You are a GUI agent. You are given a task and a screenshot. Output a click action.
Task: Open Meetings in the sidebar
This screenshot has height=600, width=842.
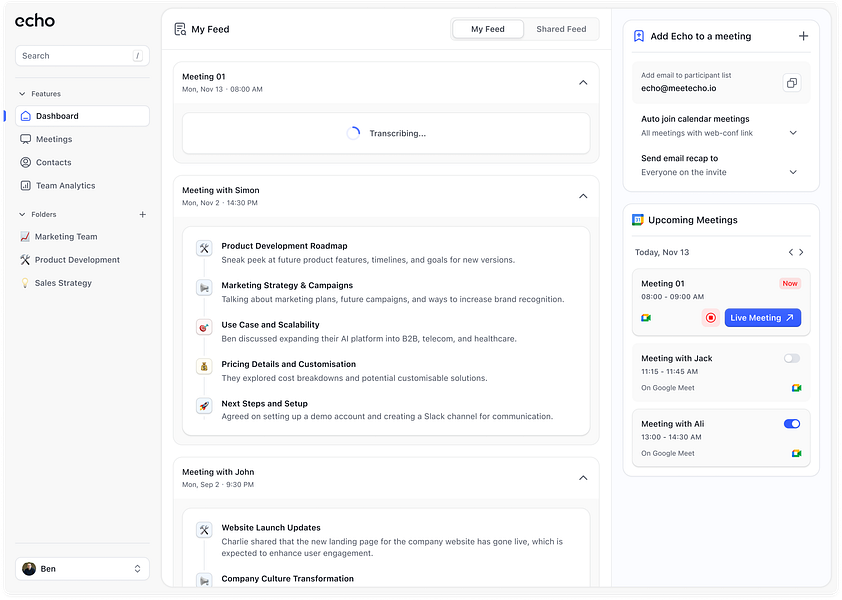[x=82, y=139]
